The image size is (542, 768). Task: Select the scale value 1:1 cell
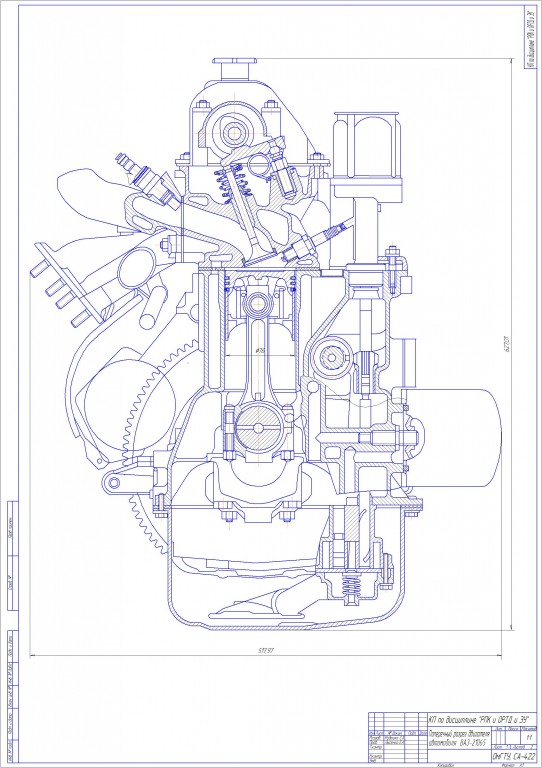tap(528, 737)
